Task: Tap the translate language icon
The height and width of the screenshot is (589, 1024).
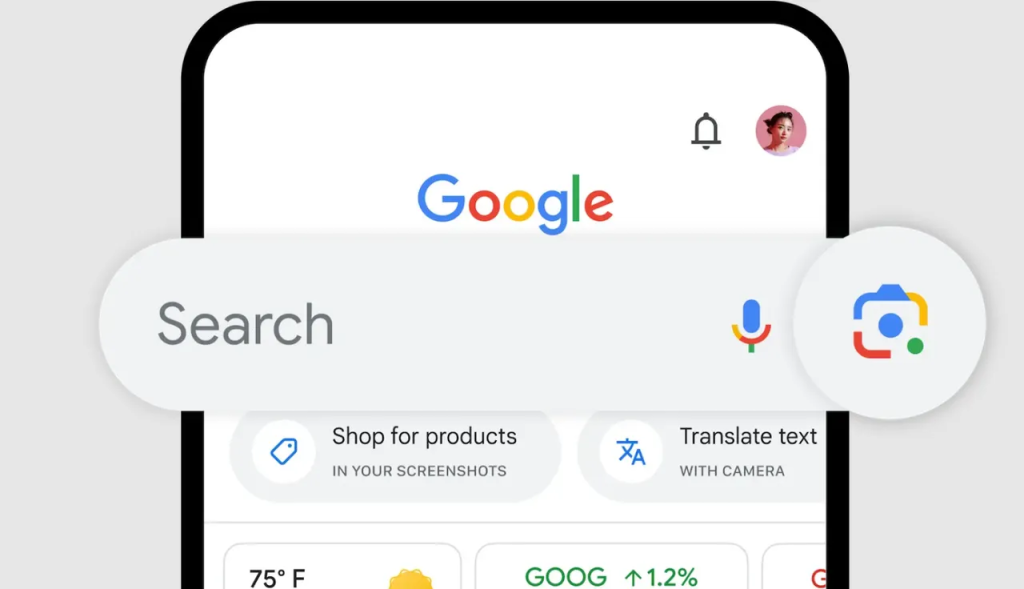Action: pyautogui.click(x=631, y=452)
